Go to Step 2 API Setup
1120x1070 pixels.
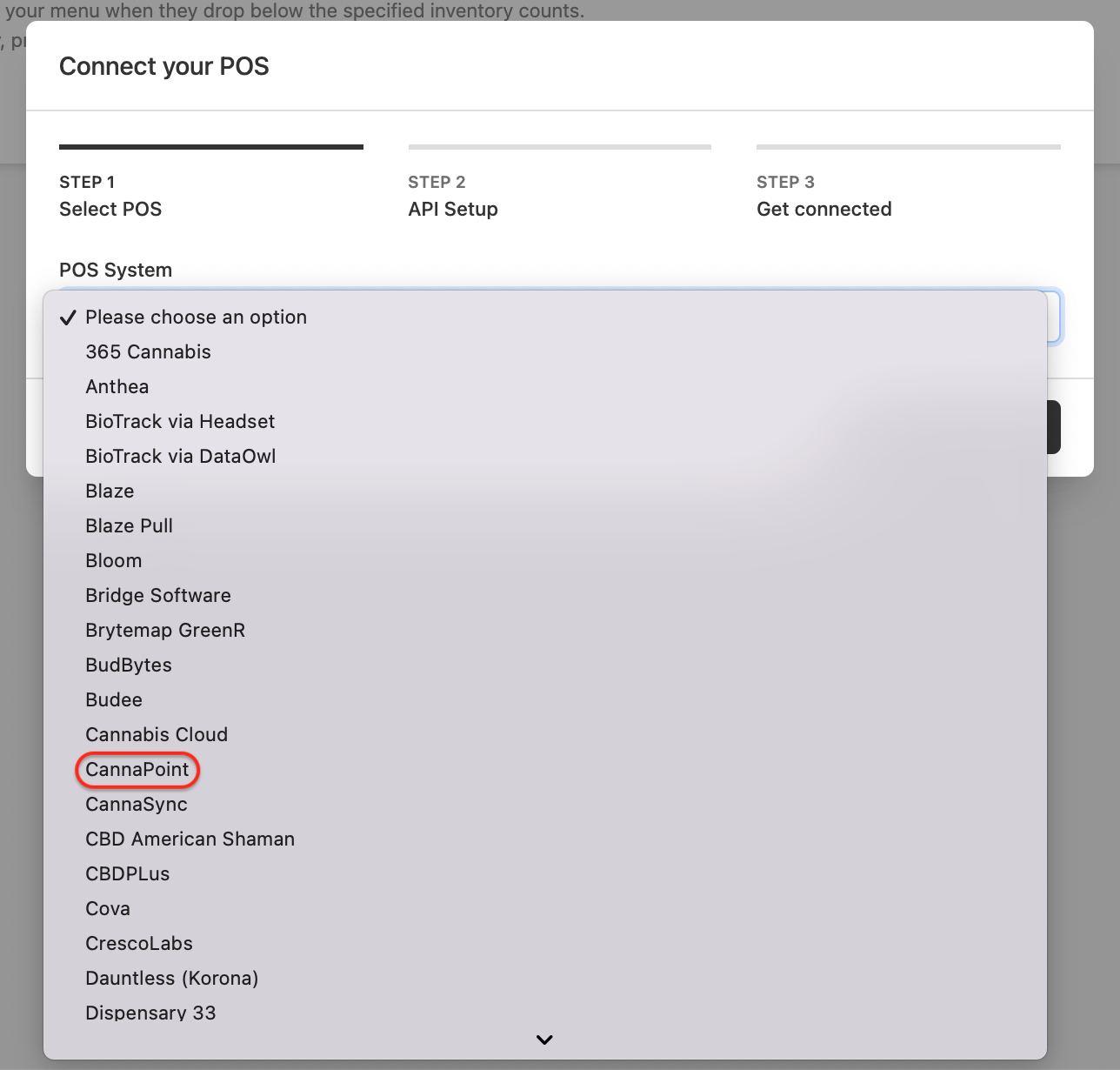559,182
